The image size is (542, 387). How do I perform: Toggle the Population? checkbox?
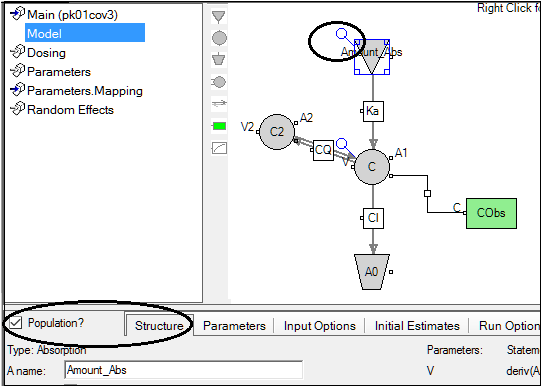pos(16,323)
